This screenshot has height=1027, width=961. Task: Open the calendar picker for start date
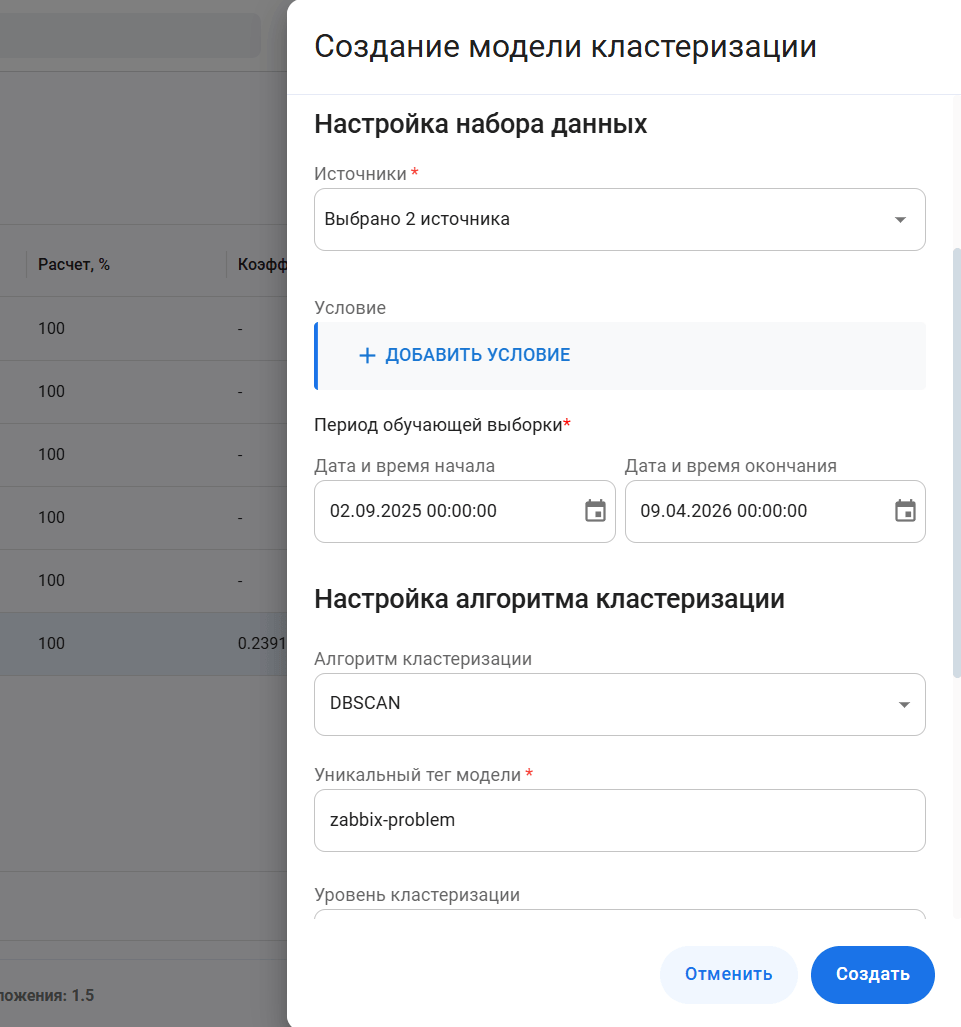[595, 511]
